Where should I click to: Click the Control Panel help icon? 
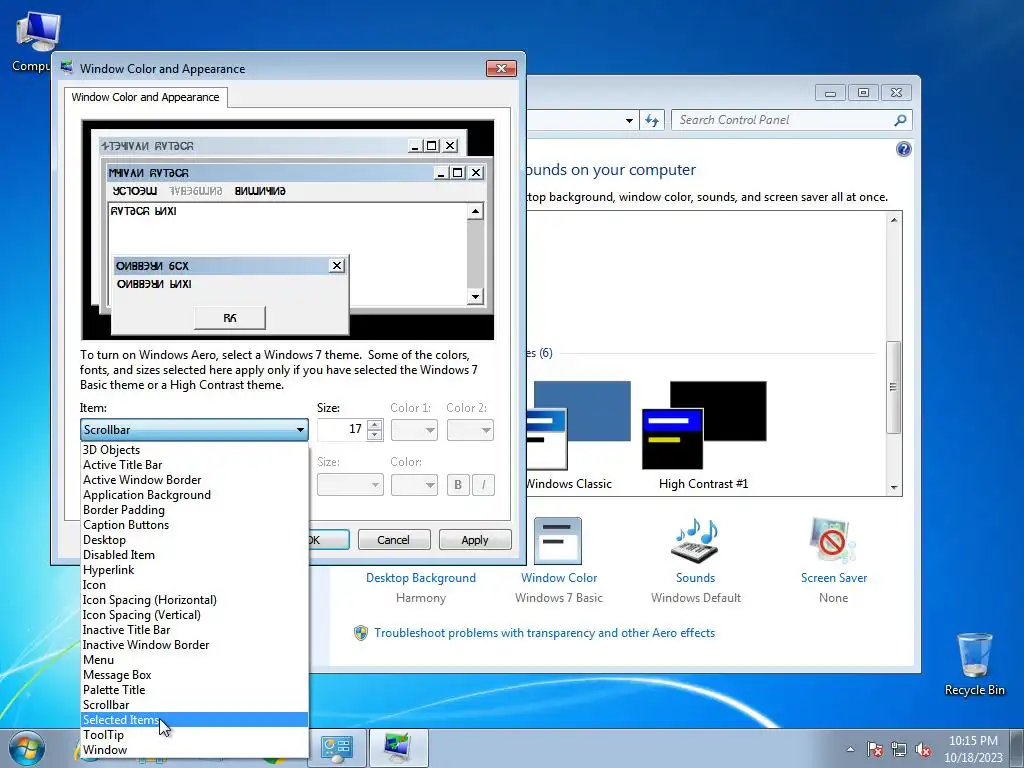(903, 150)
